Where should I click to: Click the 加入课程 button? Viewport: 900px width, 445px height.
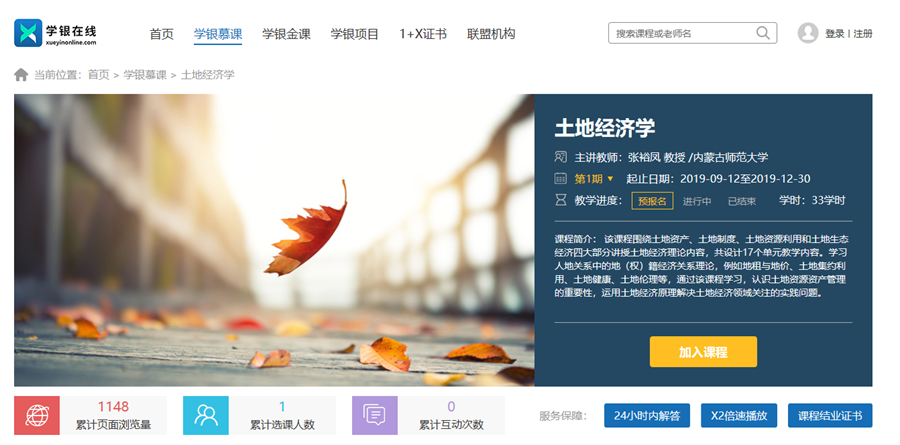click(x=703, y=351)
